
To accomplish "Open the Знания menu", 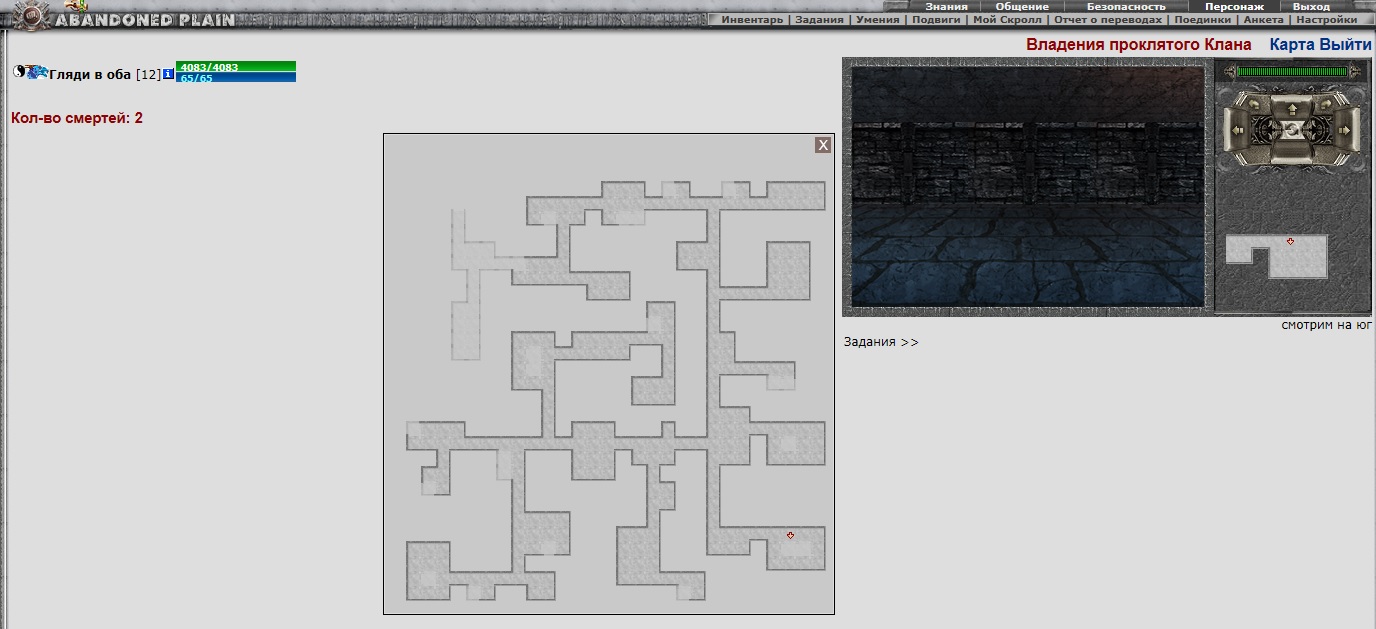I will (x=946, y=6).
